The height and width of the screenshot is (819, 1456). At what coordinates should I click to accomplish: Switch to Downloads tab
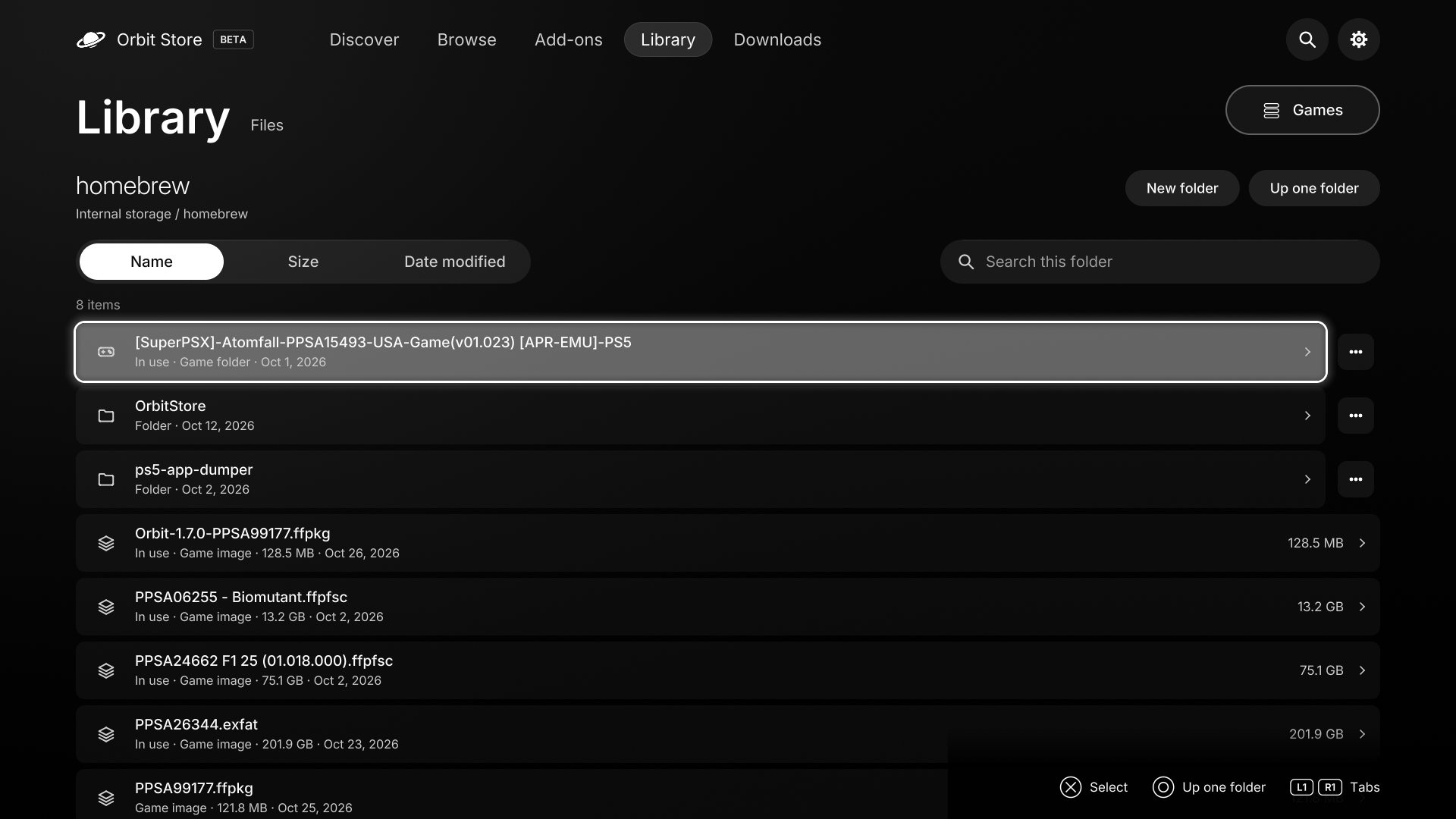(x=777, y=39)
